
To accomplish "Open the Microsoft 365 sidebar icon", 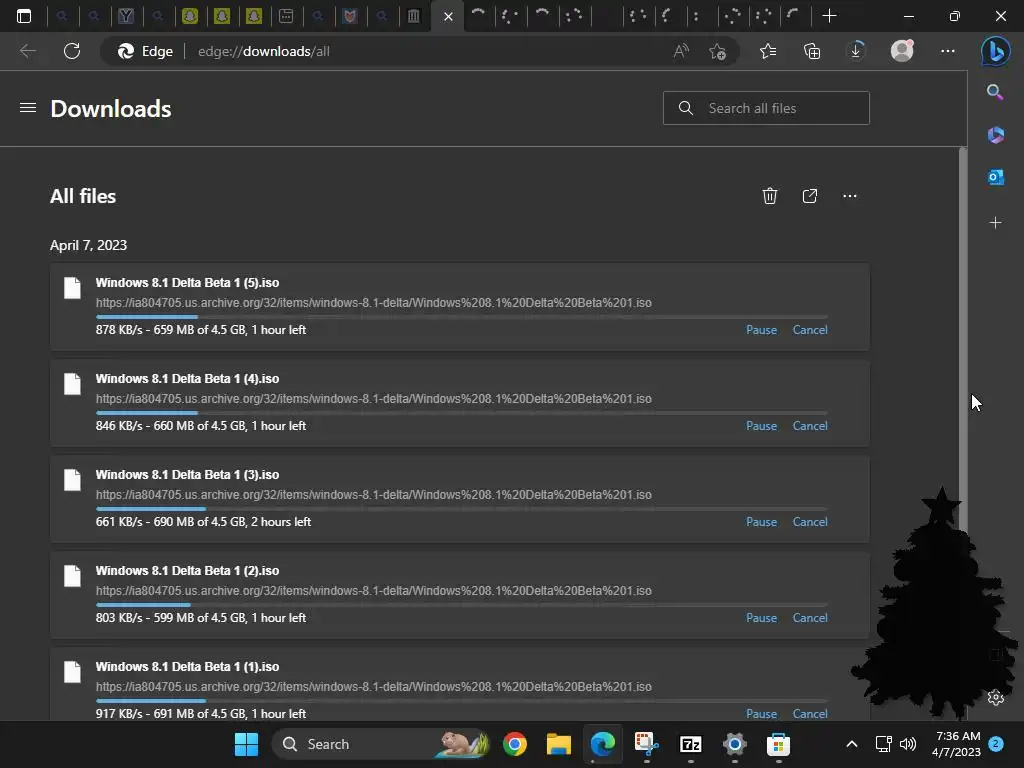I will point(995,135).
